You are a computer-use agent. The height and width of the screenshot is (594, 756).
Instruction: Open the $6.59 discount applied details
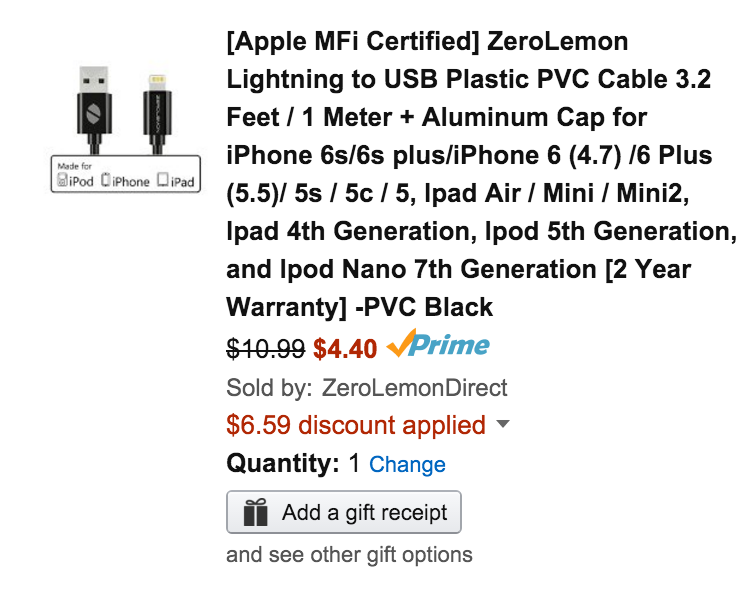pyautogui.click(x=356, y=425)
